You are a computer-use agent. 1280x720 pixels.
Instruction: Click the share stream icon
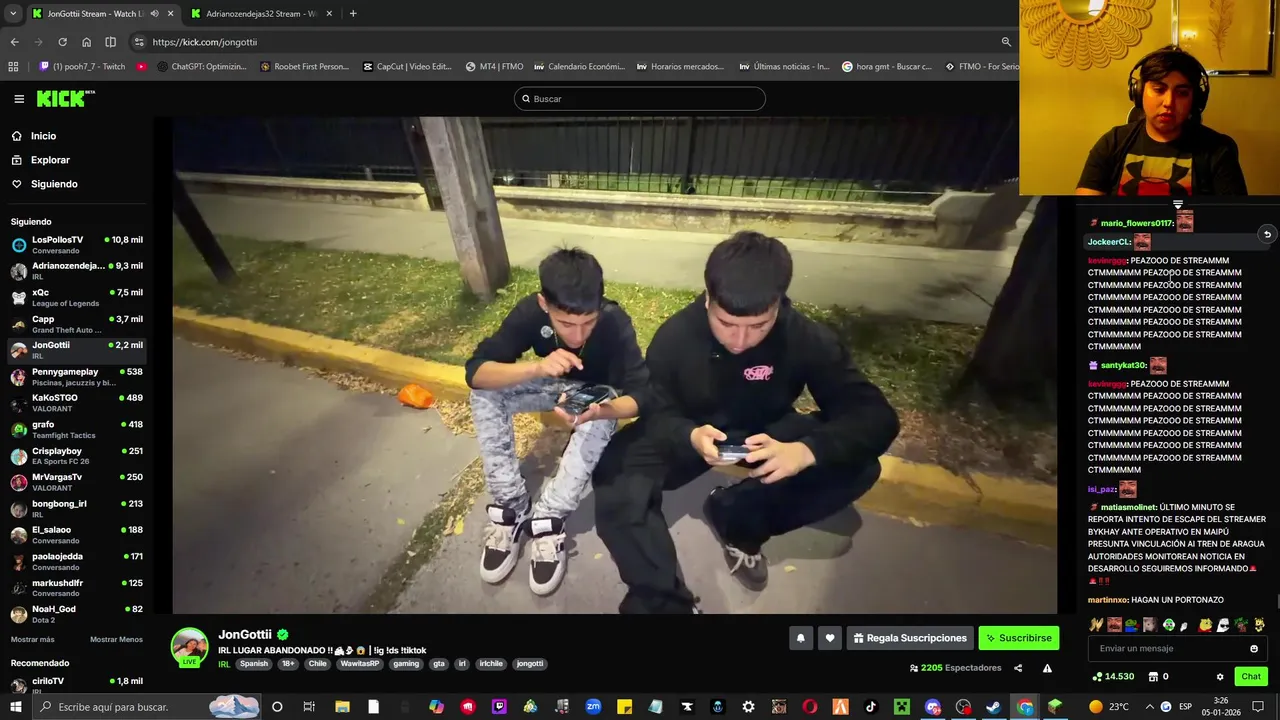[1018, 668]
